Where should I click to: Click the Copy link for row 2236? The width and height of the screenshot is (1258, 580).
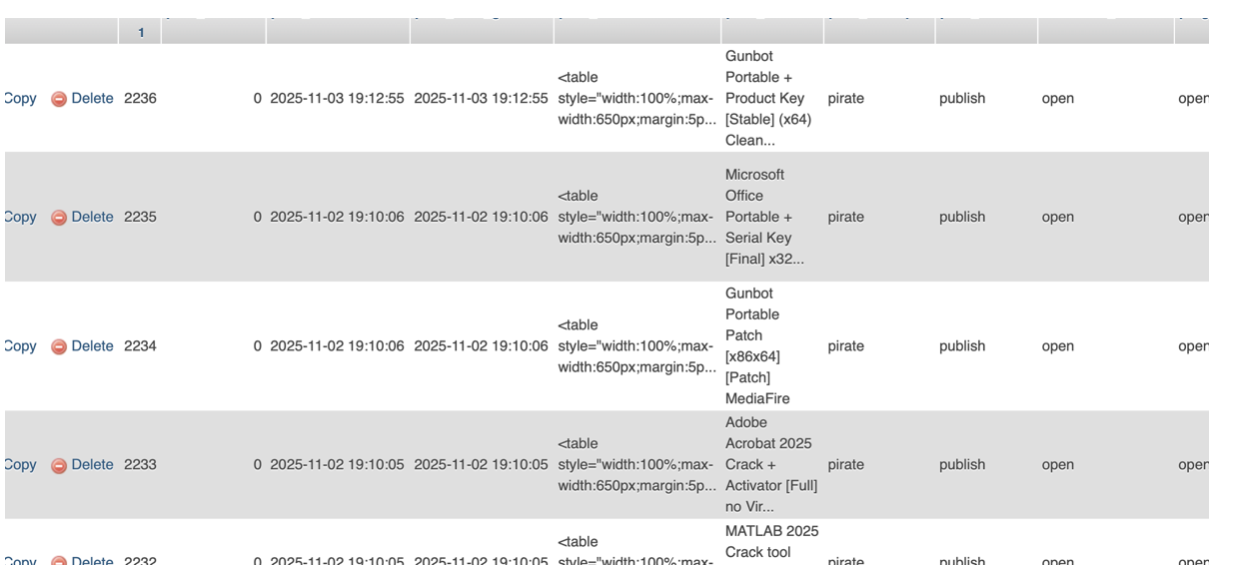point(21,99)
